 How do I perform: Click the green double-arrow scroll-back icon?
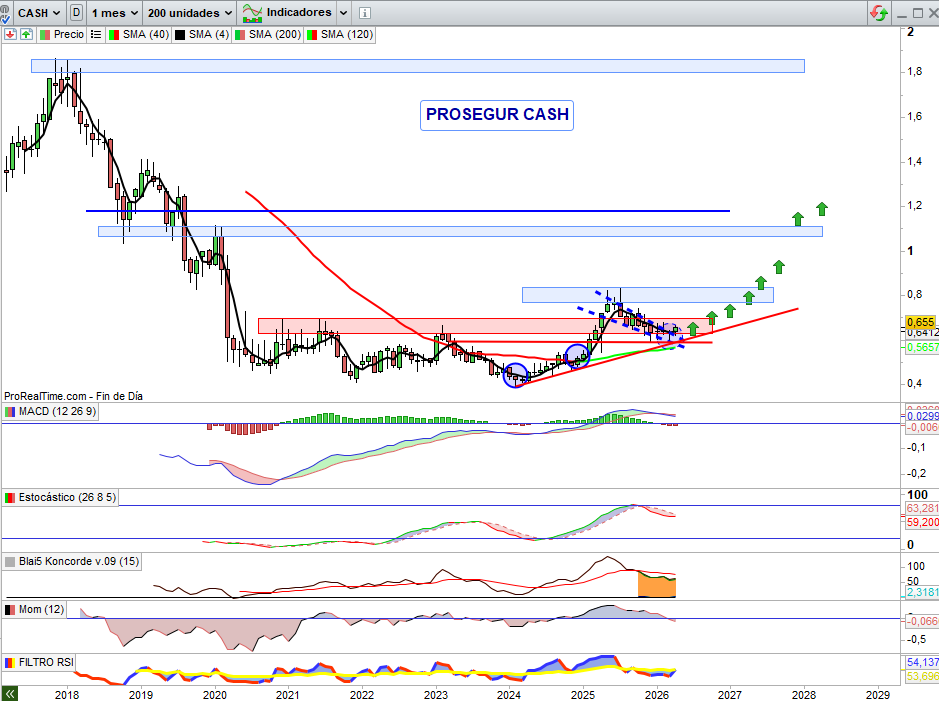pyautogui.click(x=9, y=694)
